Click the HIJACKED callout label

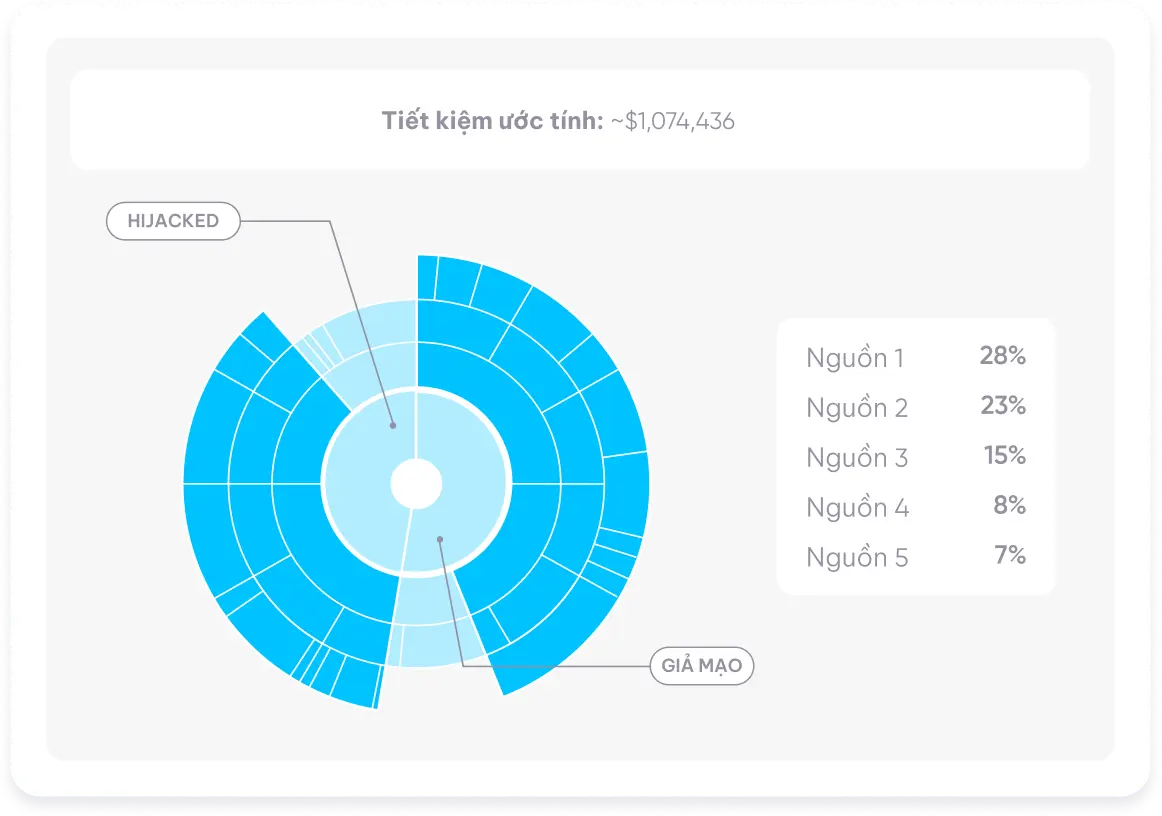(x=173, y=221)
